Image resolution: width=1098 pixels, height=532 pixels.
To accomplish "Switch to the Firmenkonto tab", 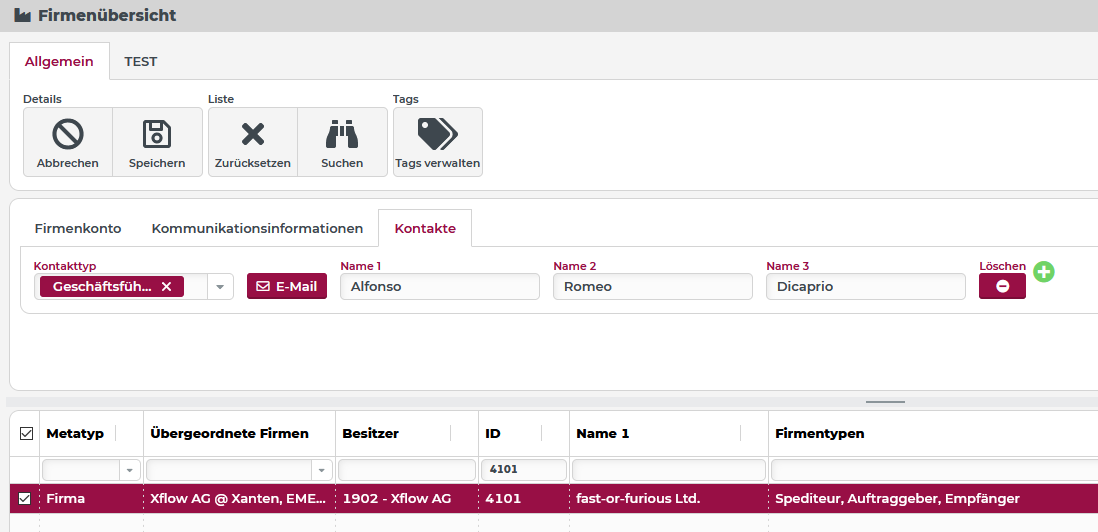I will coord(78,228).
